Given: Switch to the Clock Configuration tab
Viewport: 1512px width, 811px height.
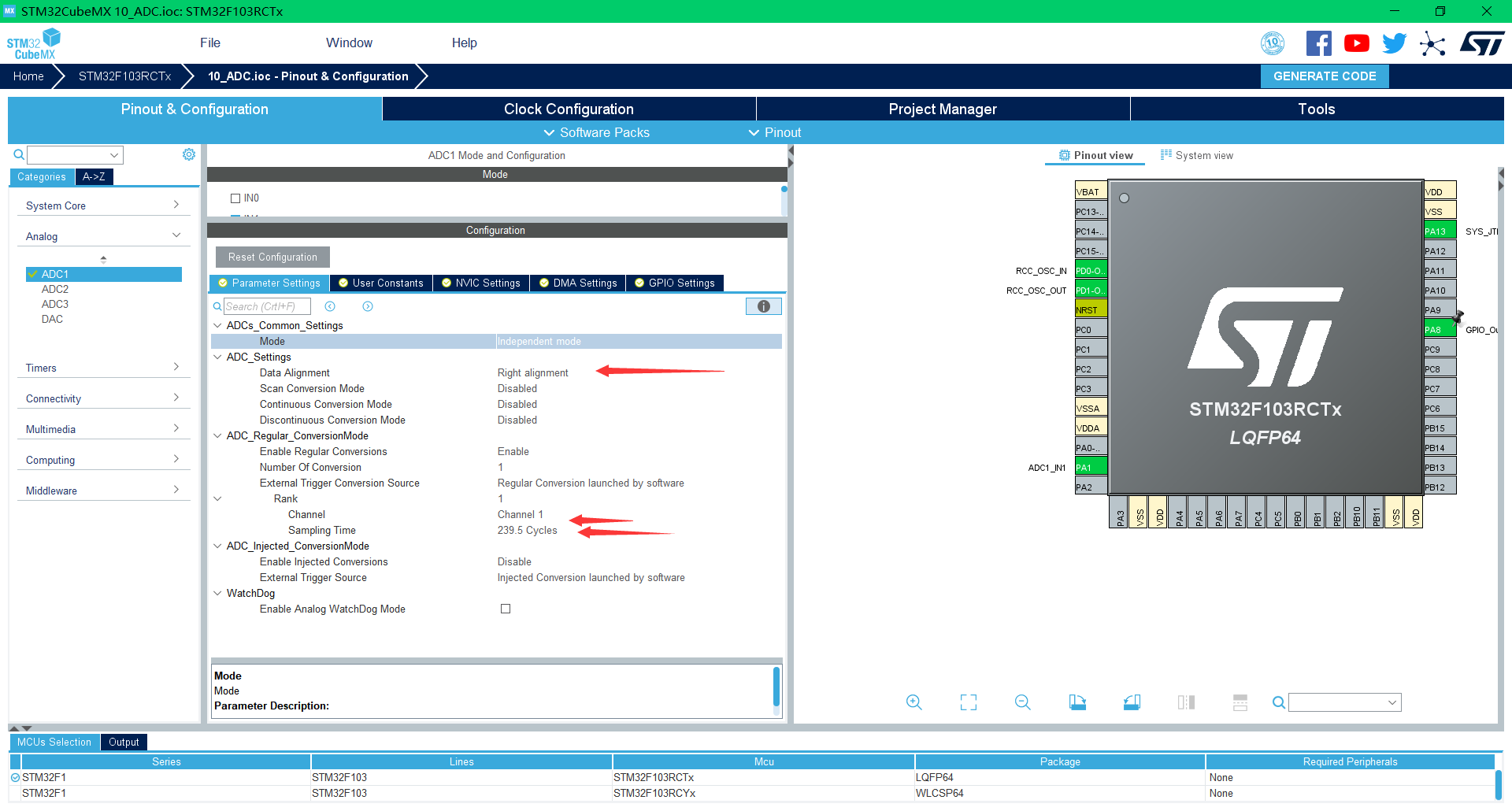Looking at the screenshot, I should [569, 109].
